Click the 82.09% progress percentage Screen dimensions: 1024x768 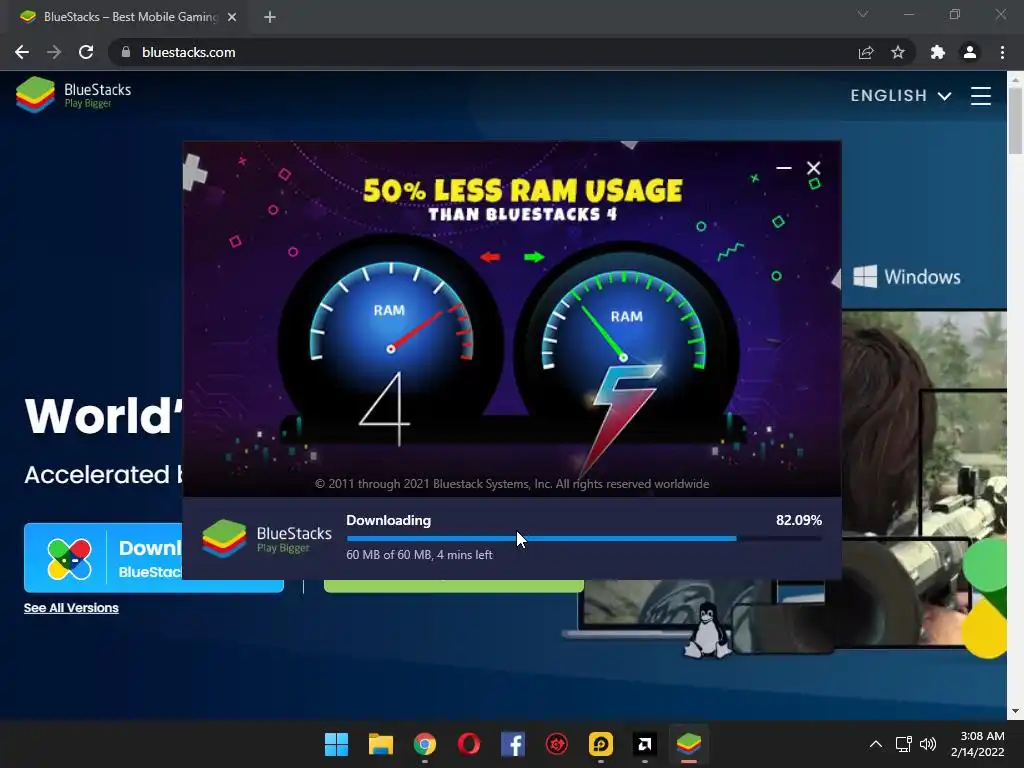[x=799, y=520]
